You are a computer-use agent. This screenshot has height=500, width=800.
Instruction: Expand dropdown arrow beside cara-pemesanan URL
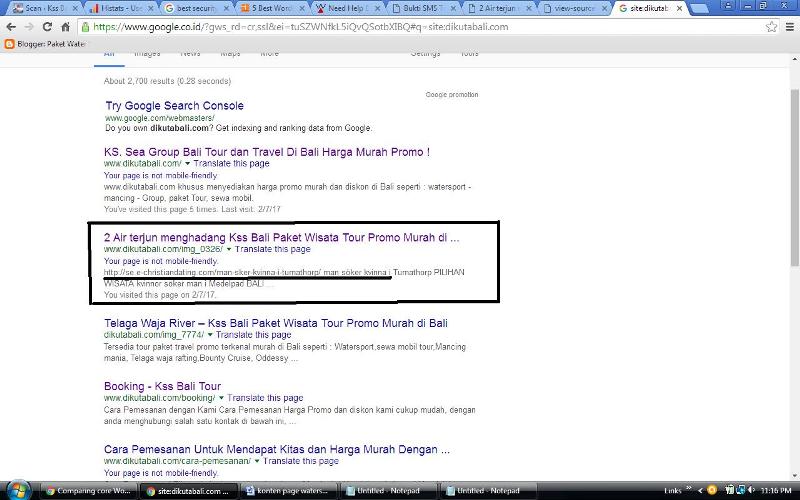tap(257, 461)
